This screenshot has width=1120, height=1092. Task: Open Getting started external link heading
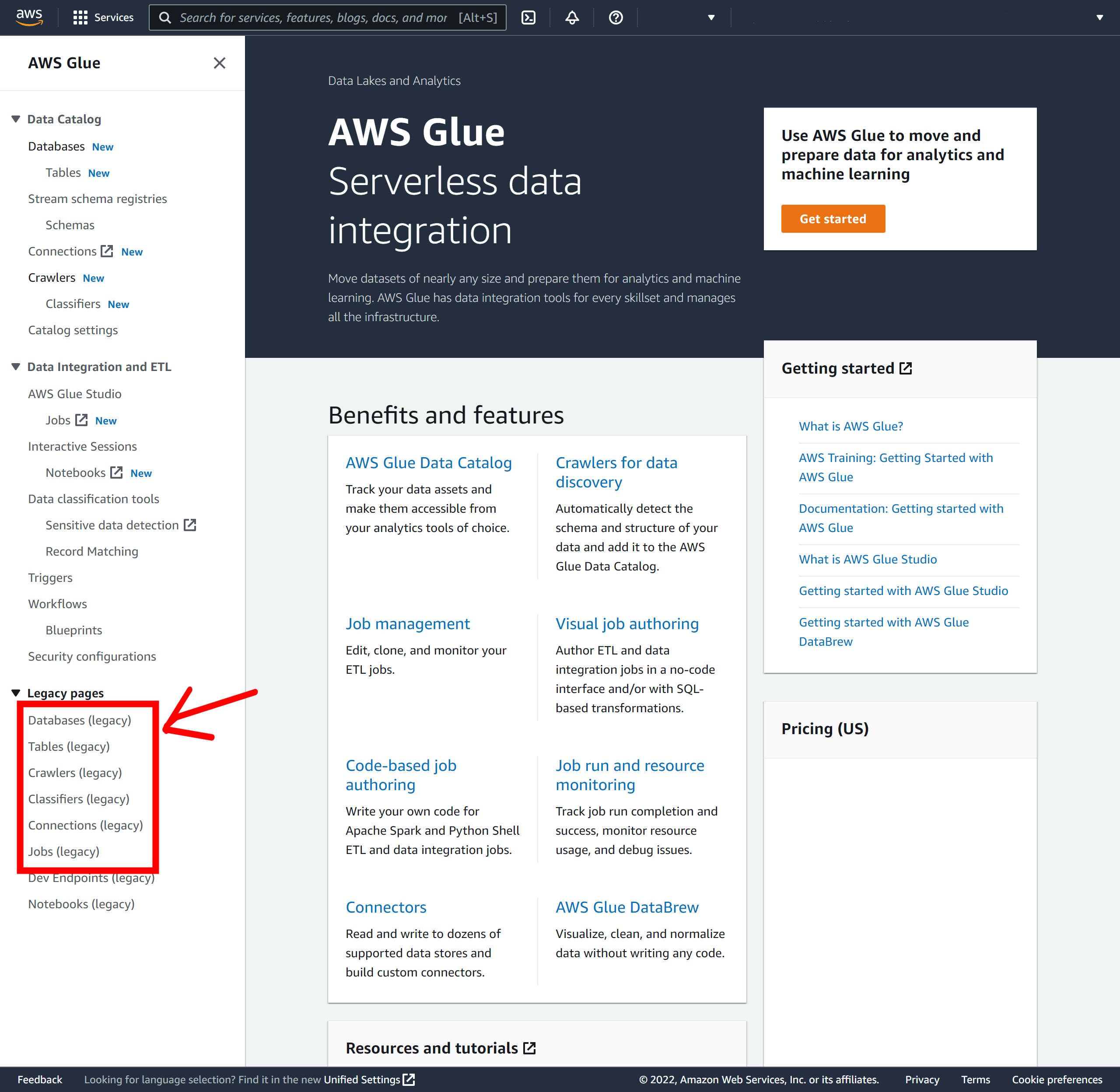[847, 369]
